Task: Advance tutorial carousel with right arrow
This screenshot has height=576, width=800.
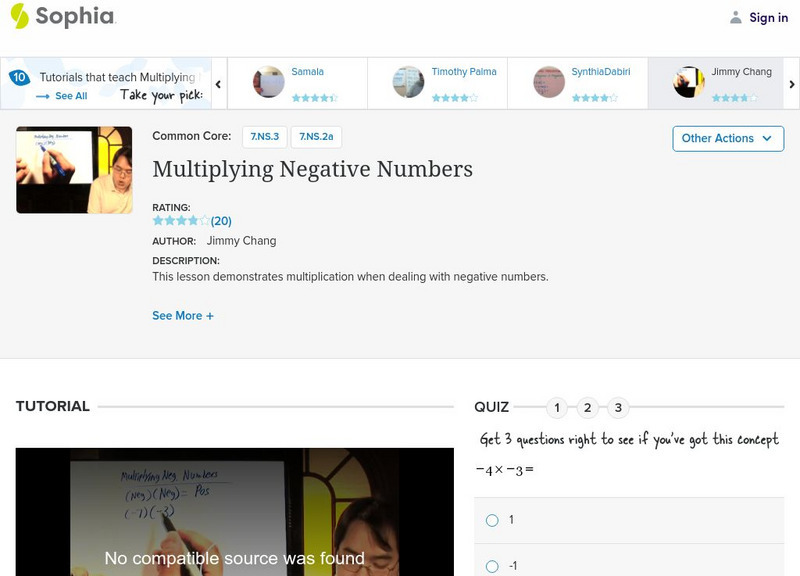Action: [x=792, y=84]
